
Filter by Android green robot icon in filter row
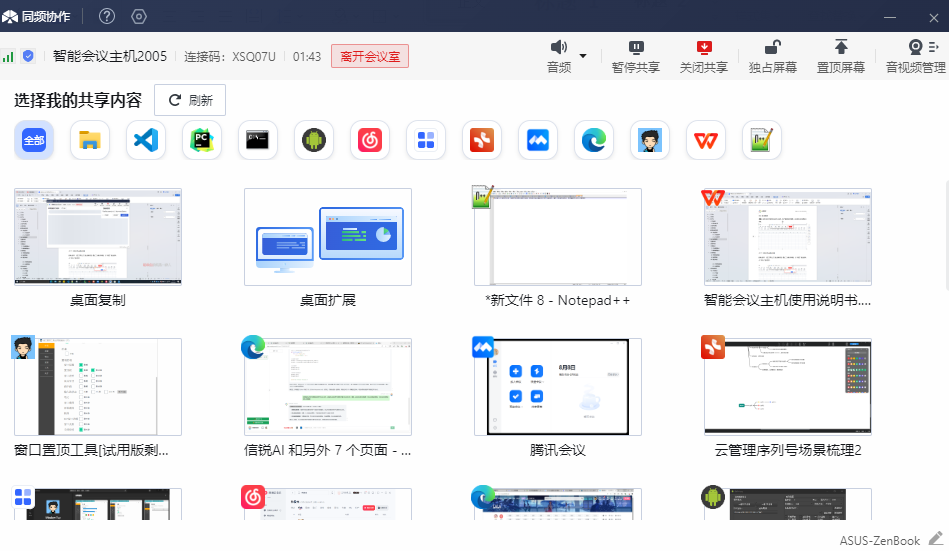click(x=314, y=140)
